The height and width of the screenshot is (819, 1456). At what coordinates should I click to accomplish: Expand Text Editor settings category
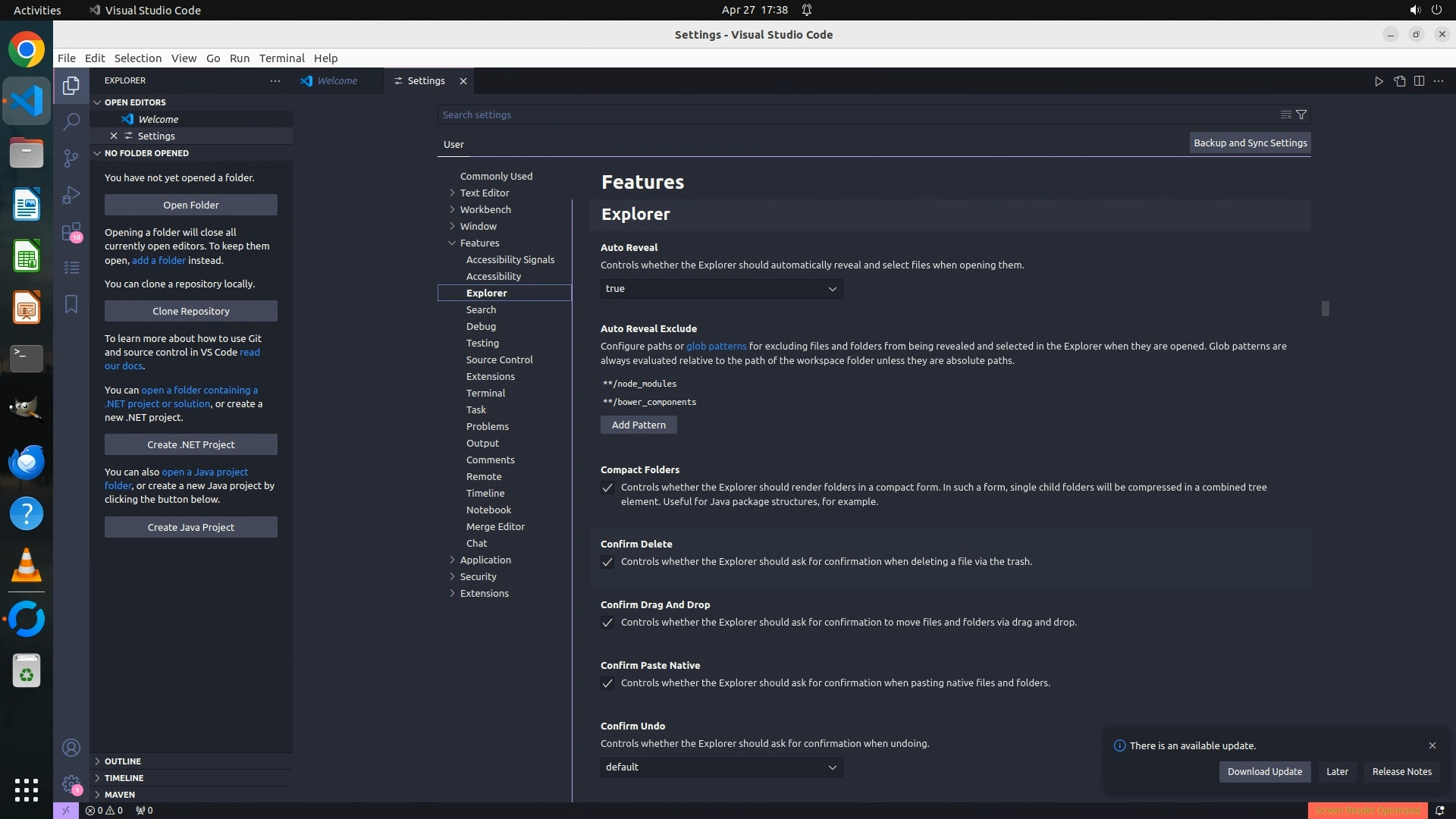click(x=484, y=193)
